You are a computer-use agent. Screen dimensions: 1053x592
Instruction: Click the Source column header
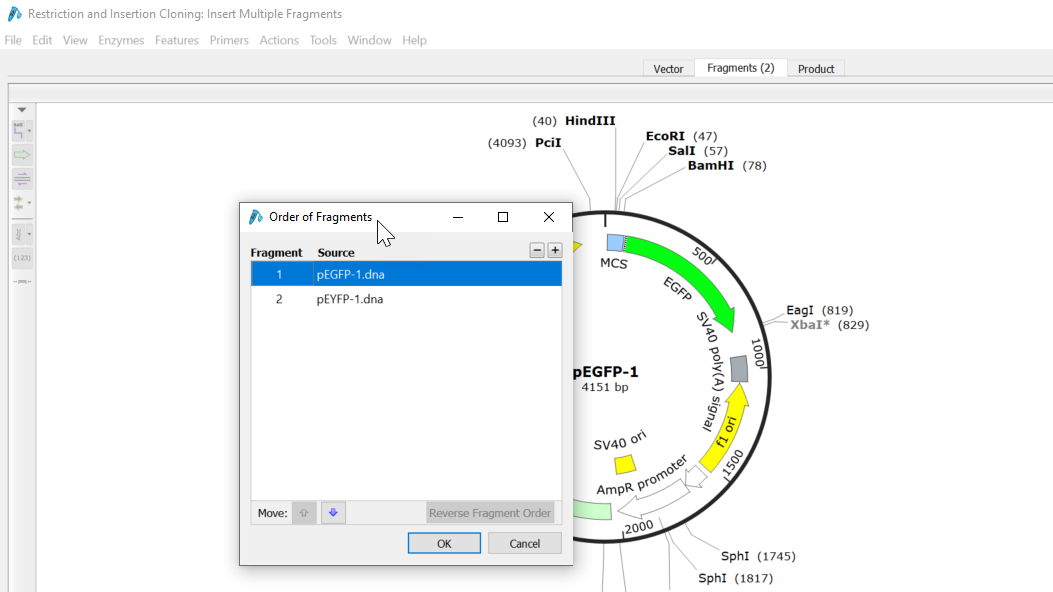click(336, 252)
